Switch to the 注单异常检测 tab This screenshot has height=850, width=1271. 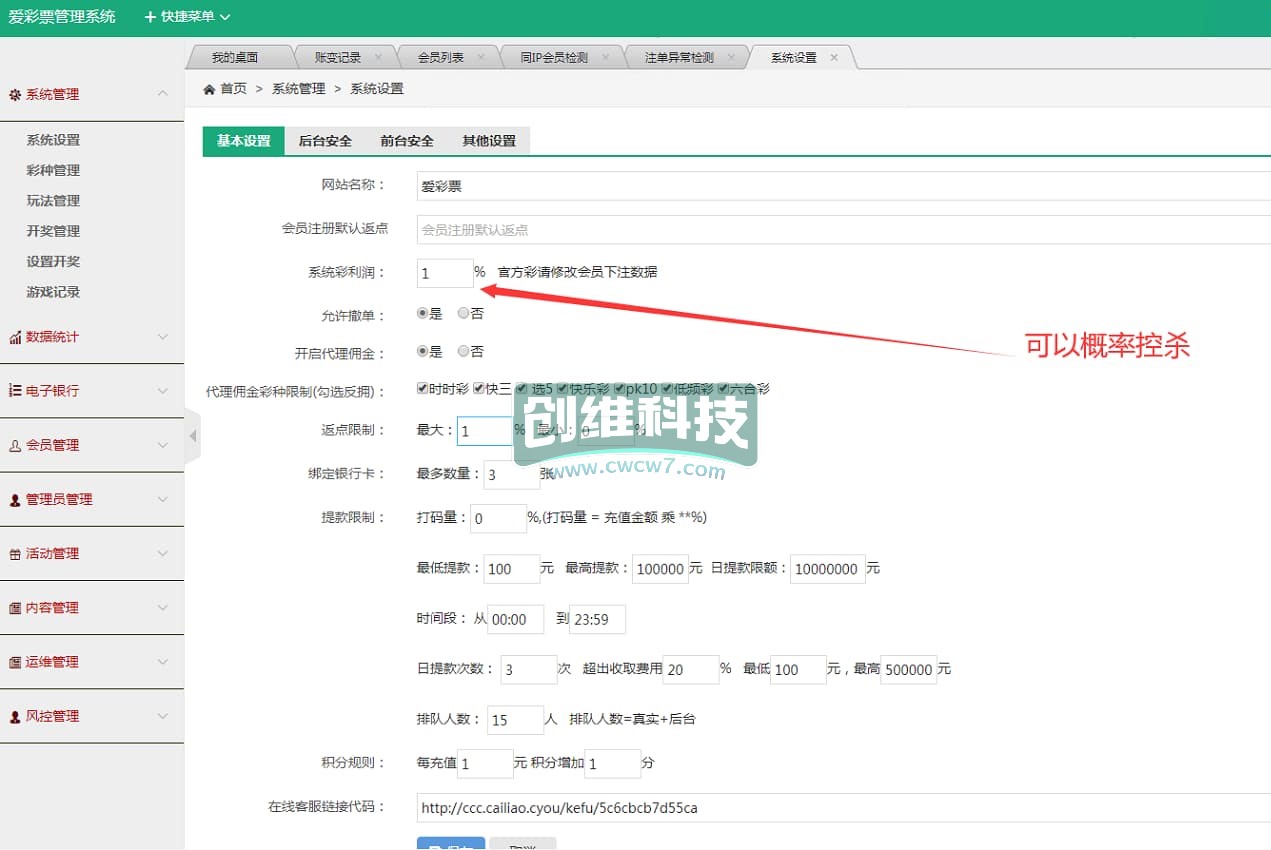[x=680, y=58]
